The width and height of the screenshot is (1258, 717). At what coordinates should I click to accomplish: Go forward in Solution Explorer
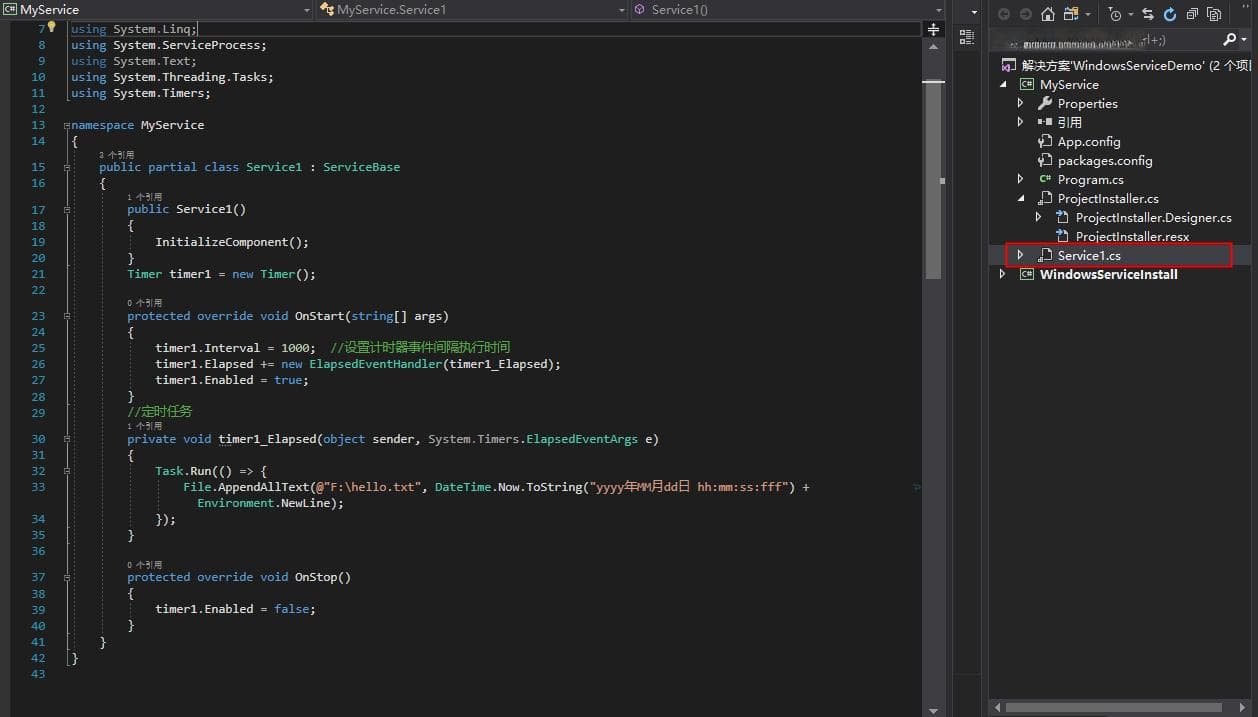pyautogui.click(x=1026, y=14)
